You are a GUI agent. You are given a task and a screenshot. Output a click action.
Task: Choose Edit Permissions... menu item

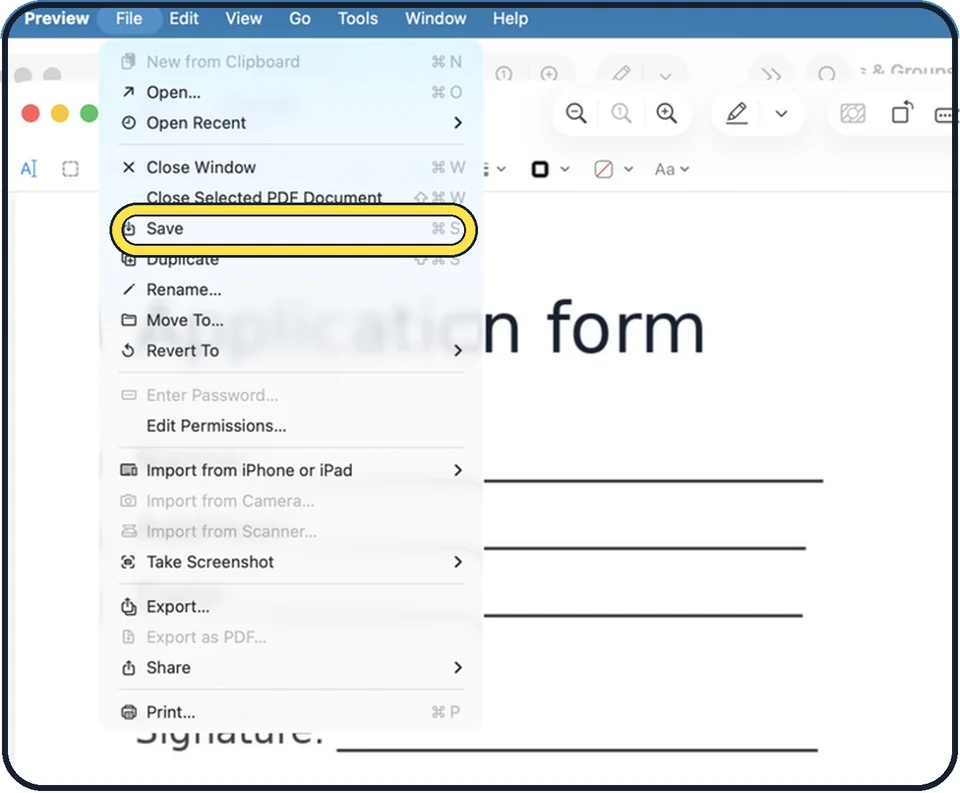[x=291, y=426]
